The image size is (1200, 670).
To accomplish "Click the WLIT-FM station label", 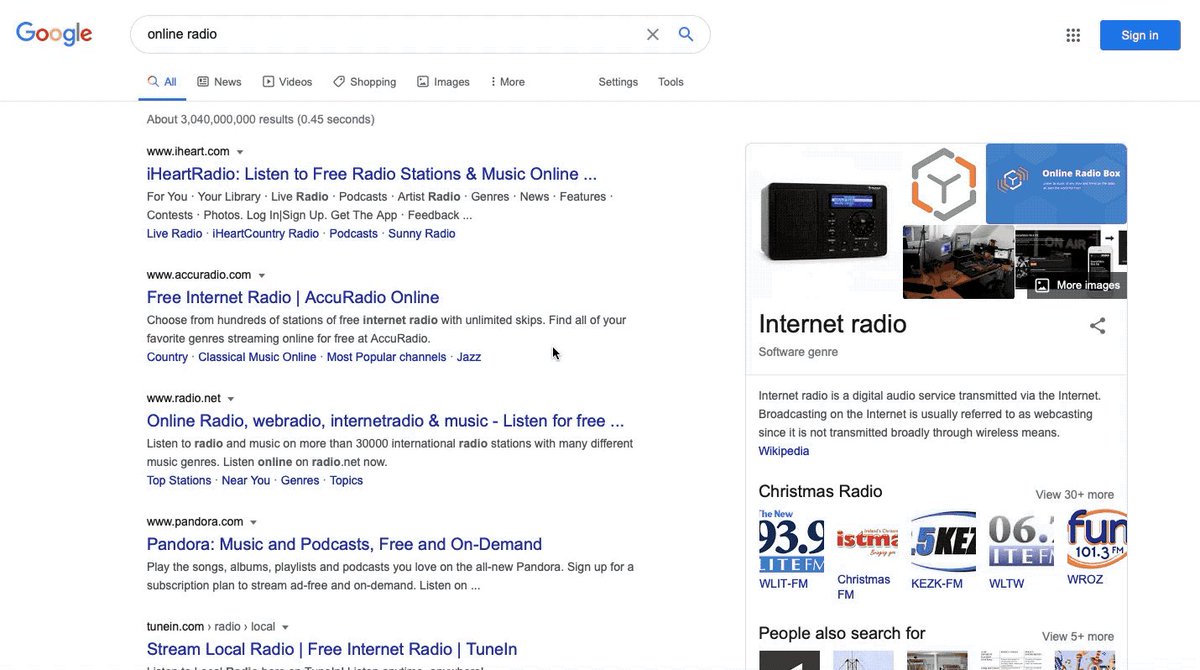I will click(783, 584).
